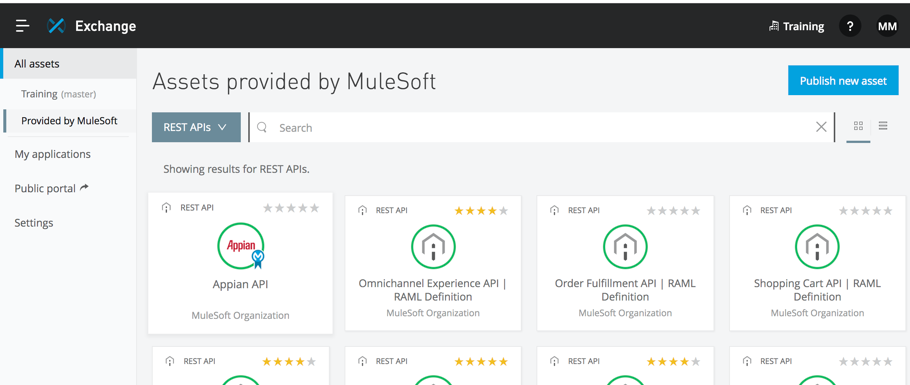Expand the REST APIs type dropdown
Viewport: 910px width, 385px height.
[196, 127]
